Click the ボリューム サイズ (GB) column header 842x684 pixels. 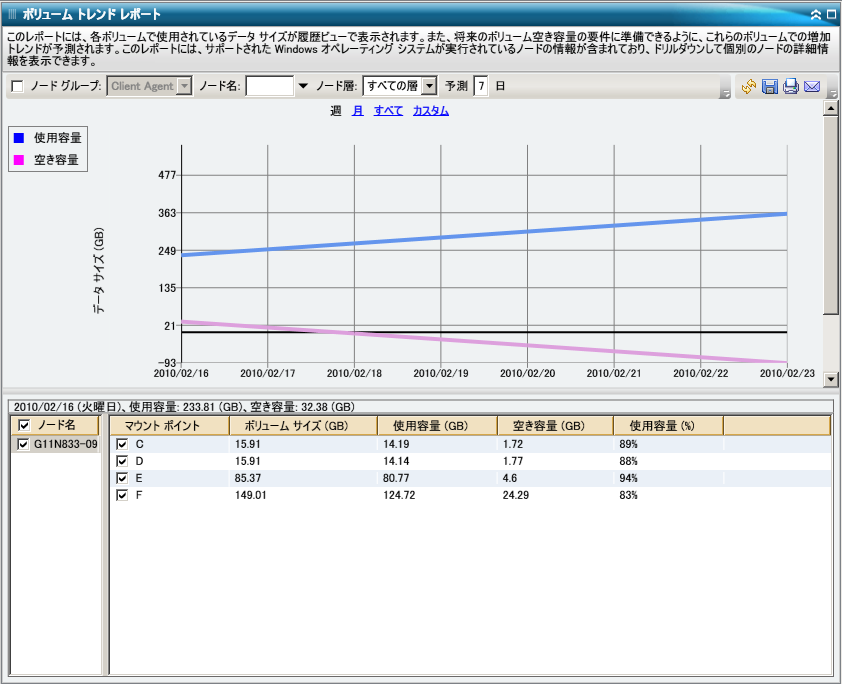pos(302,426)
